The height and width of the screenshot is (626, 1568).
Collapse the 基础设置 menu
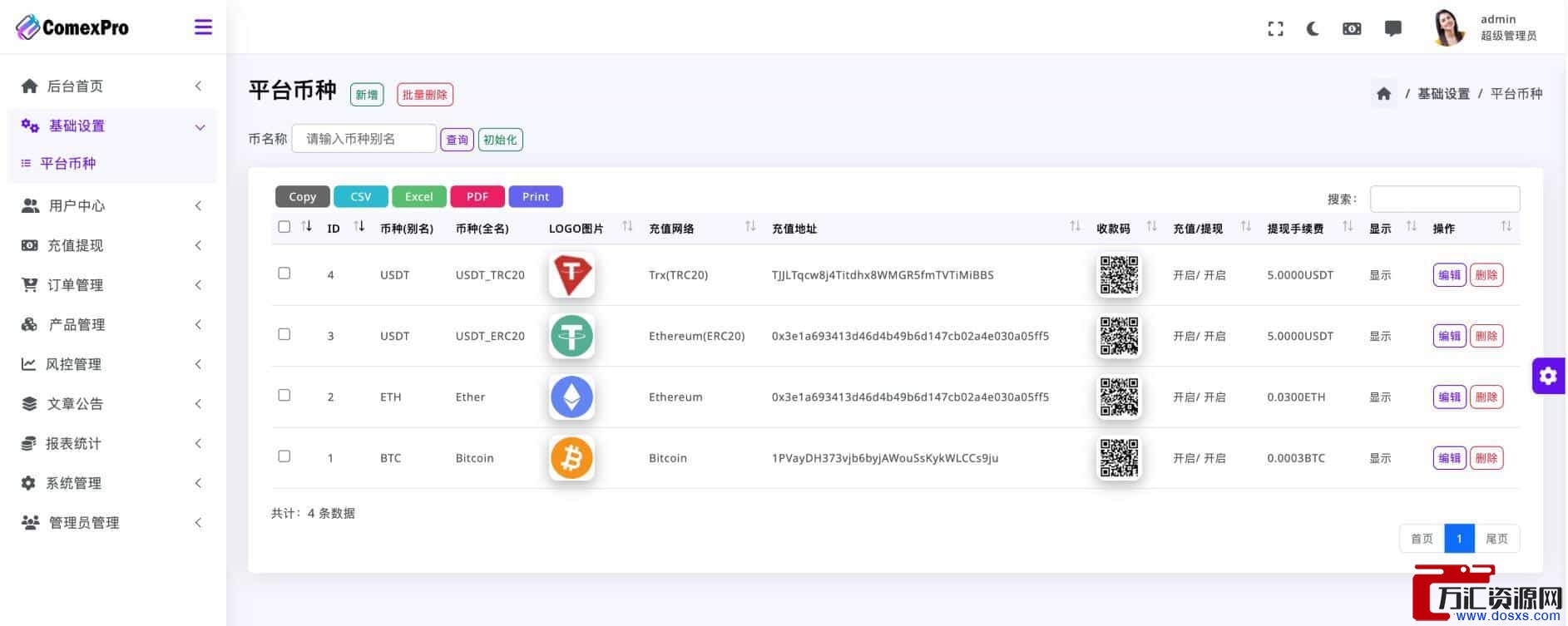point(112,126)
